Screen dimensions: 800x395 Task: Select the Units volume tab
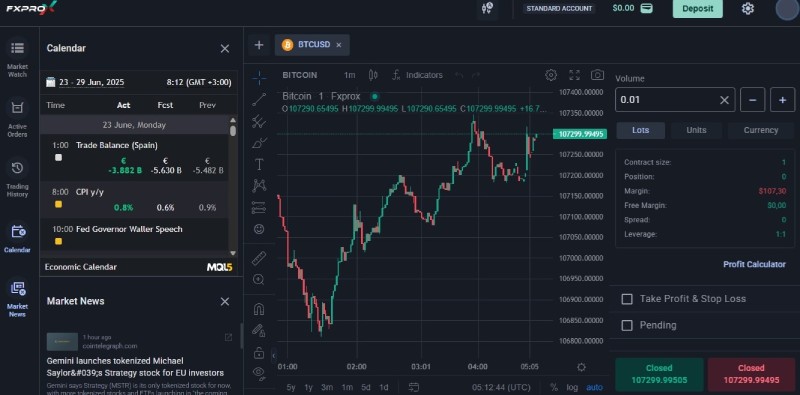pyautogui.click(x=696, y=130)
